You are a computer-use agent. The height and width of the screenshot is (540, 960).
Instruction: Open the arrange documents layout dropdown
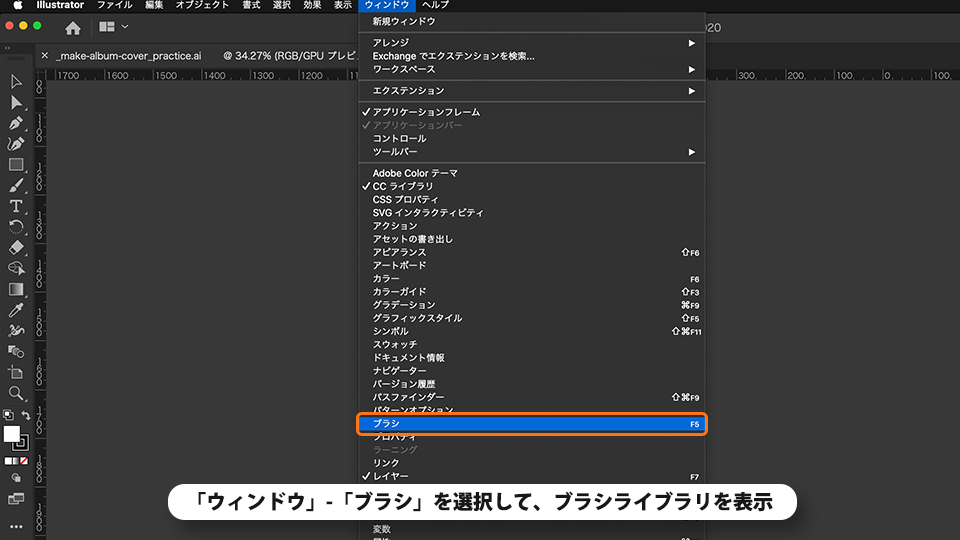pos(114,27)
